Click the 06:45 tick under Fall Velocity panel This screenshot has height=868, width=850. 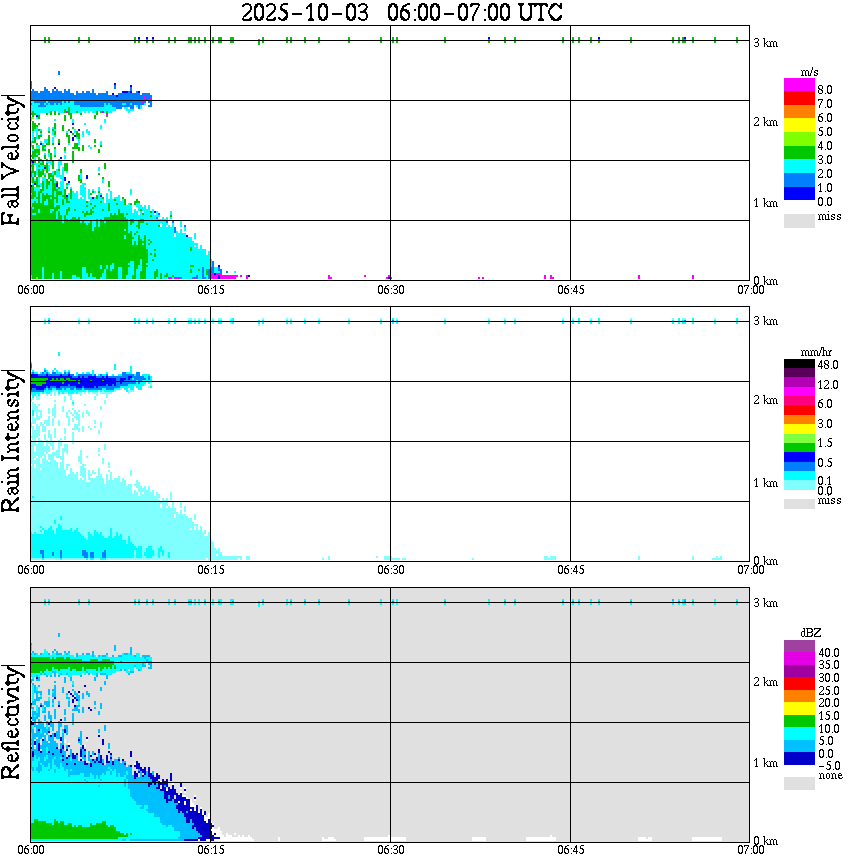tap(570, 290)
